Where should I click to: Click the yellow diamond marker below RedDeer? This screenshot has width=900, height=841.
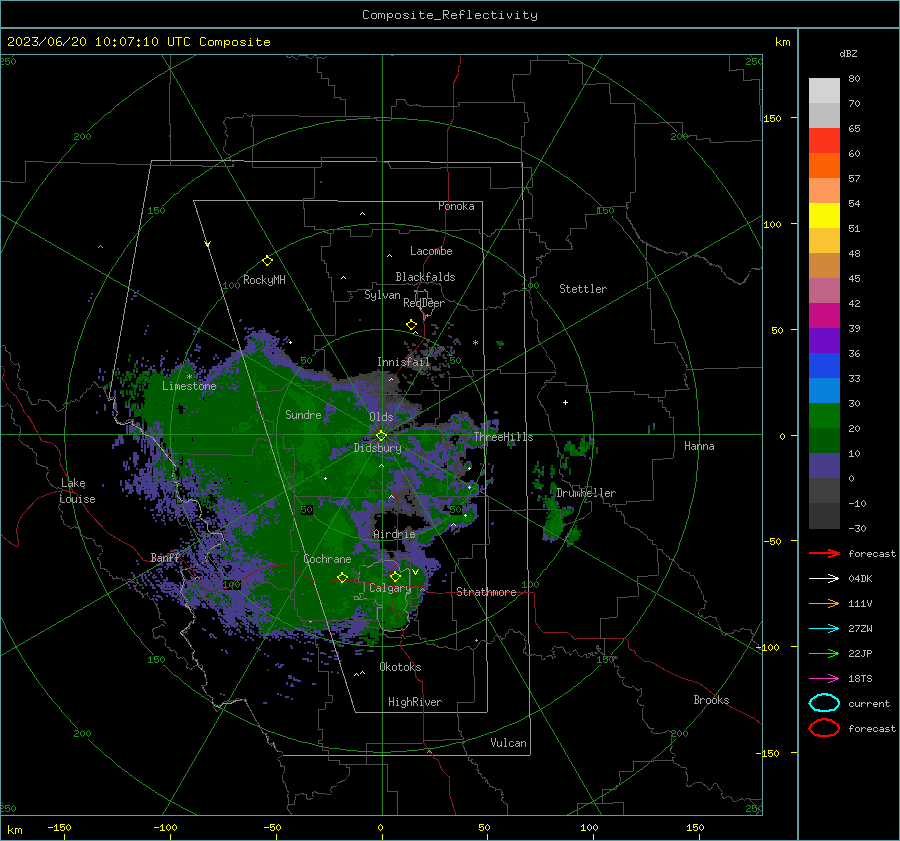[411, 325]
